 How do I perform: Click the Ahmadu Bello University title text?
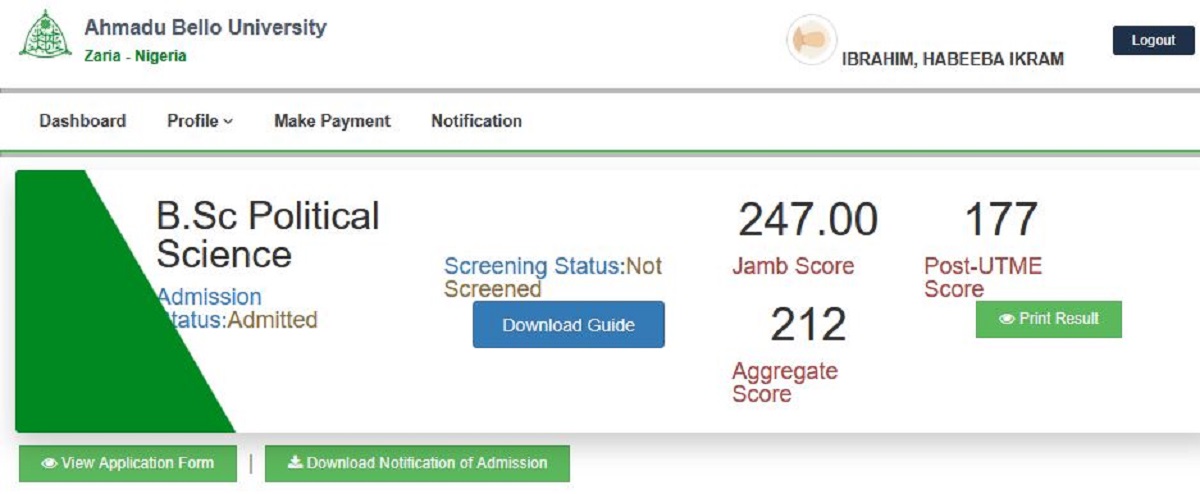pos(205,28)
